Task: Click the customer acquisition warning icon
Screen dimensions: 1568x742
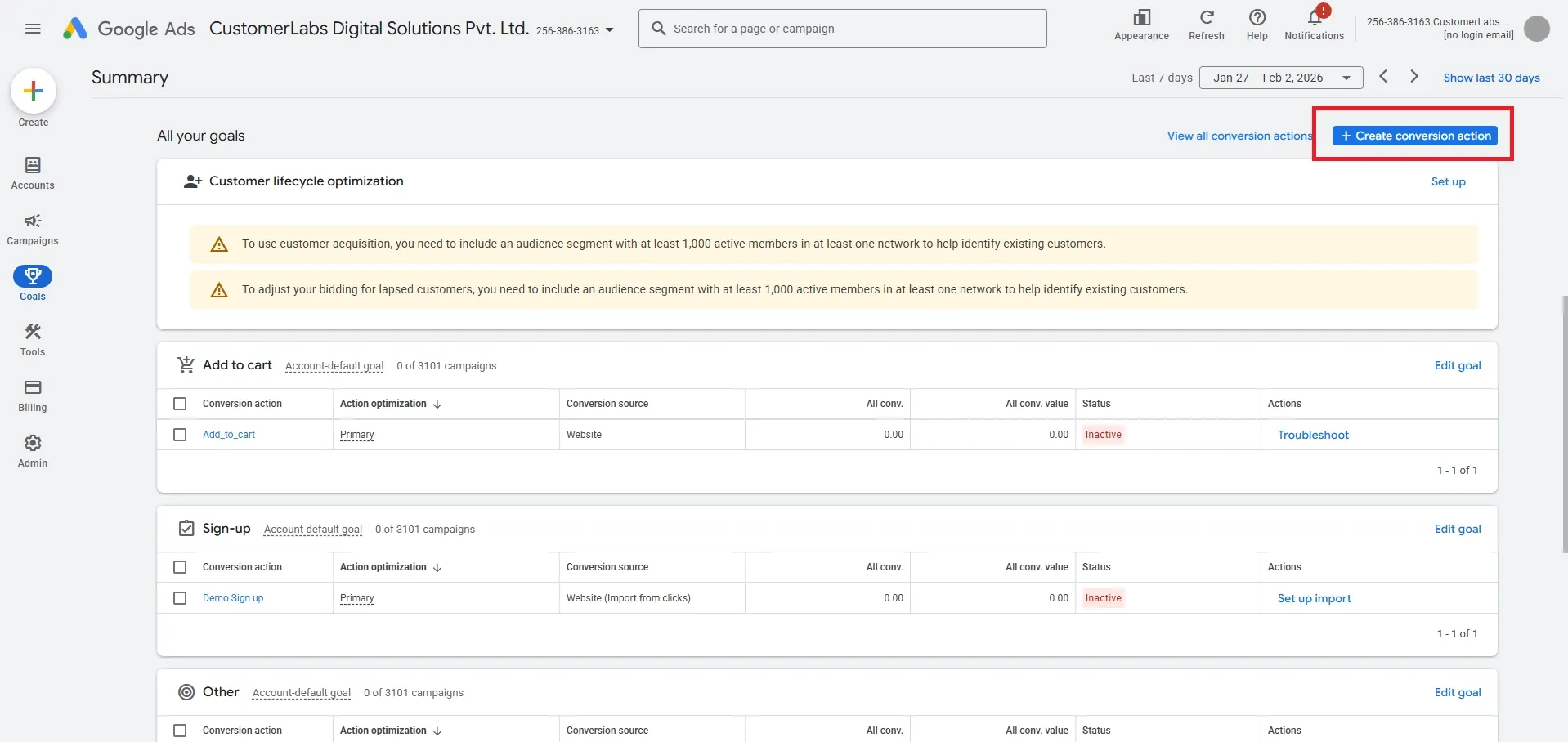Action: [x=219, y=244]
